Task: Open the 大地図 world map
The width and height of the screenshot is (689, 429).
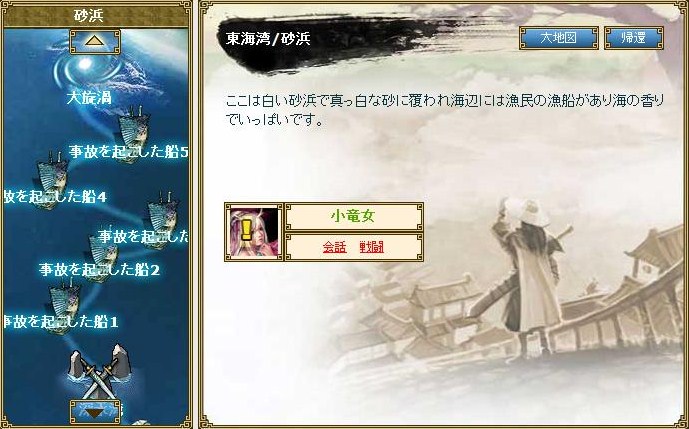Action: pyautogui.click(x=558, y=38)
